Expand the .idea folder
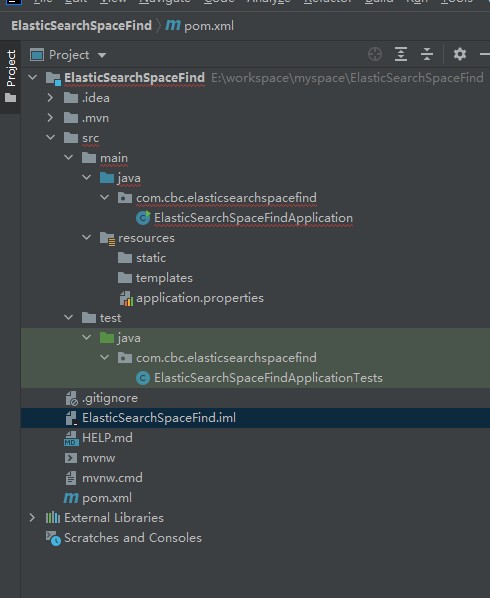 click(x=50, y=98)
